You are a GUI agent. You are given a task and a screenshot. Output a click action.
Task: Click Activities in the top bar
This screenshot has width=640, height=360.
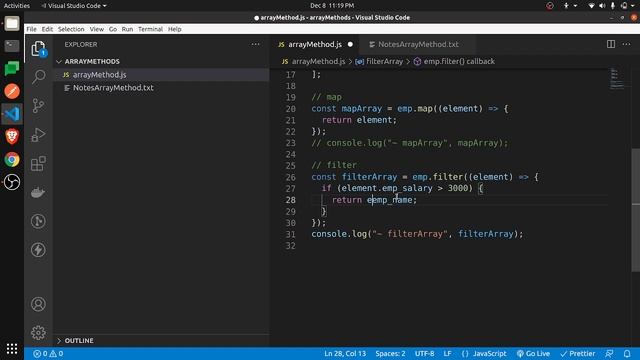[17, 6]
